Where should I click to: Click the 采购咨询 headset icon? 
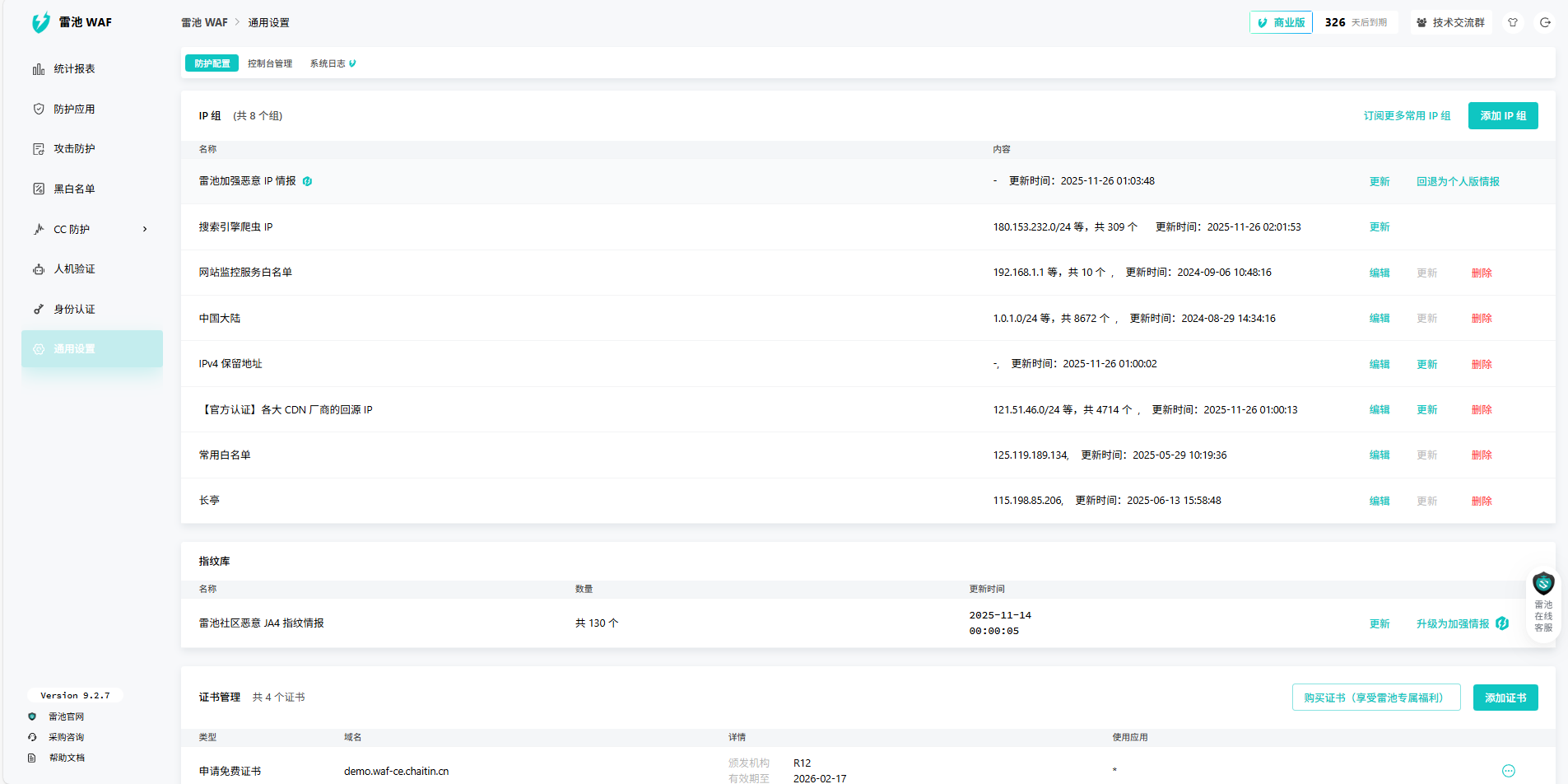pyautogui.click(x=32, y=738)
